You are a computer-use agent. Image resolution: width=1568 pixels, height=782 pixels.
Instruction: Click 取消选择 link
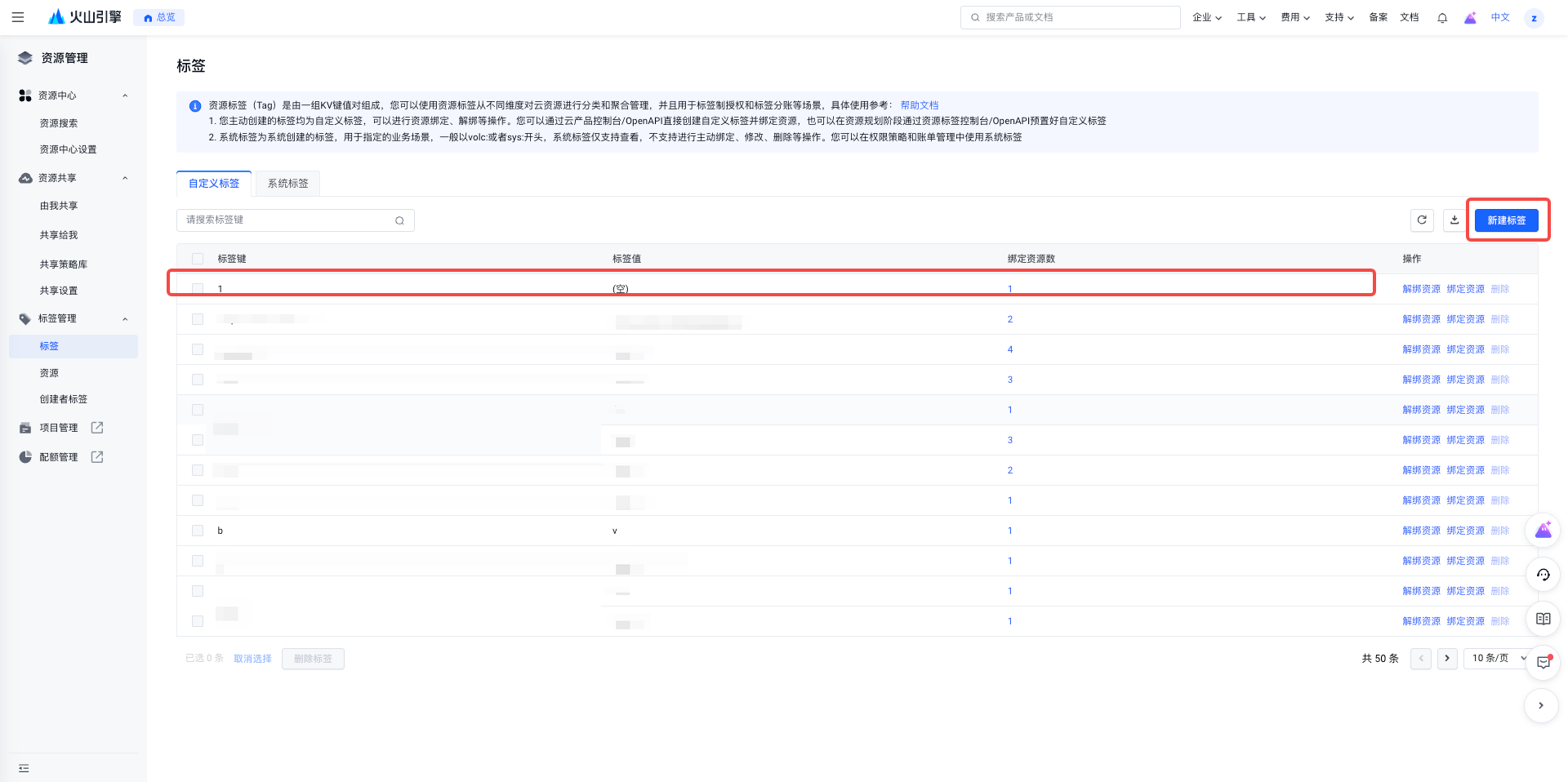click(x=252, y=659)
